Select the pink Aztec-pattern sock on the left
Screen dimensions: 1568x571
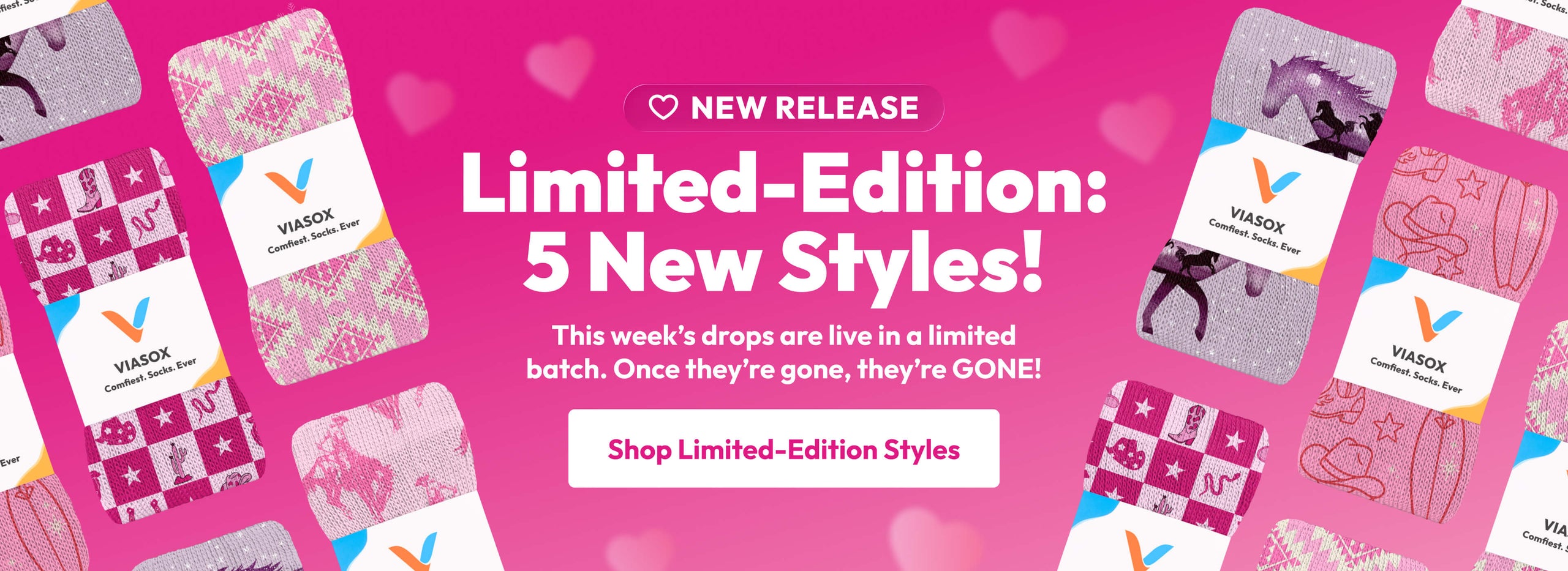tap(298, 196)
